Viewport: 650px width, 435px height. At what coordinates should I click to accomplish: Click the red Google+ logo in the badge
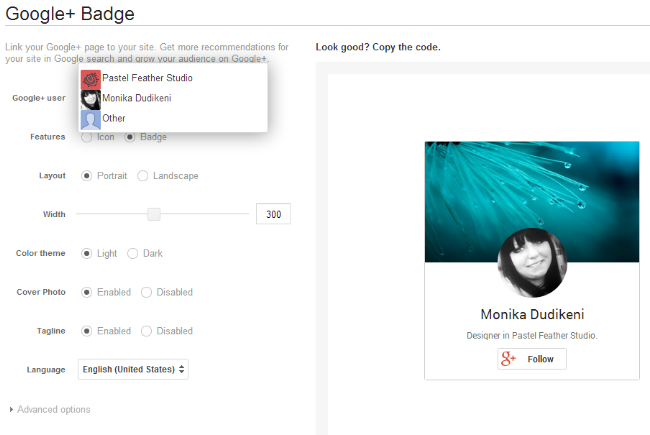509,359
